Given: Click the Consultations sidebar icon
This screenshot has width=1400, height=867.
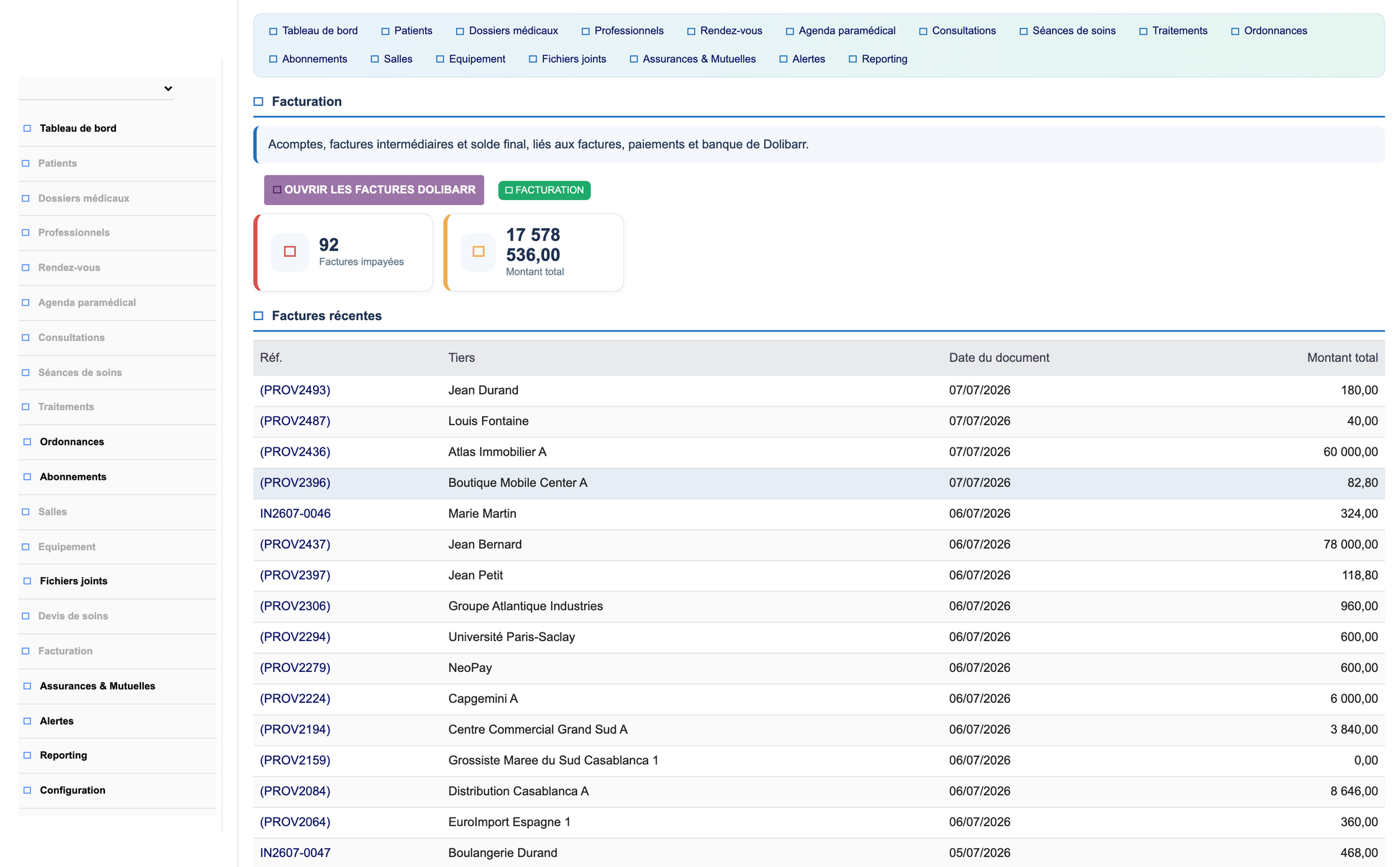Looking at the screenshot, I should tap(26, 338).
